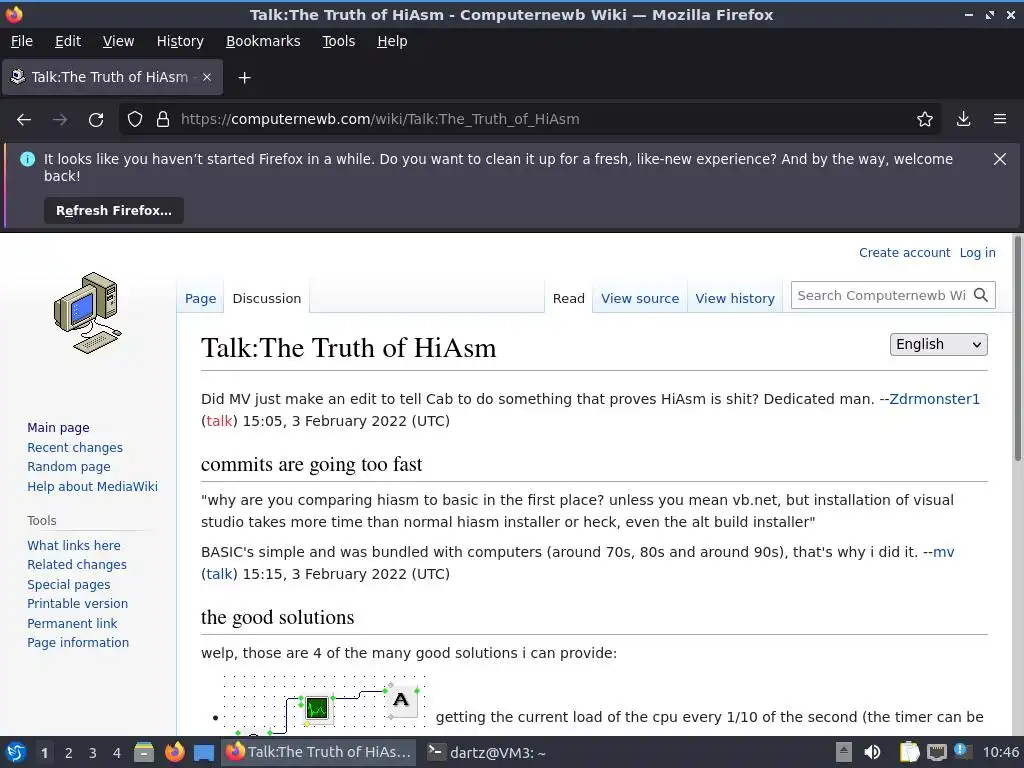Open the Firefox downloads panel

(x=963, y=120)
